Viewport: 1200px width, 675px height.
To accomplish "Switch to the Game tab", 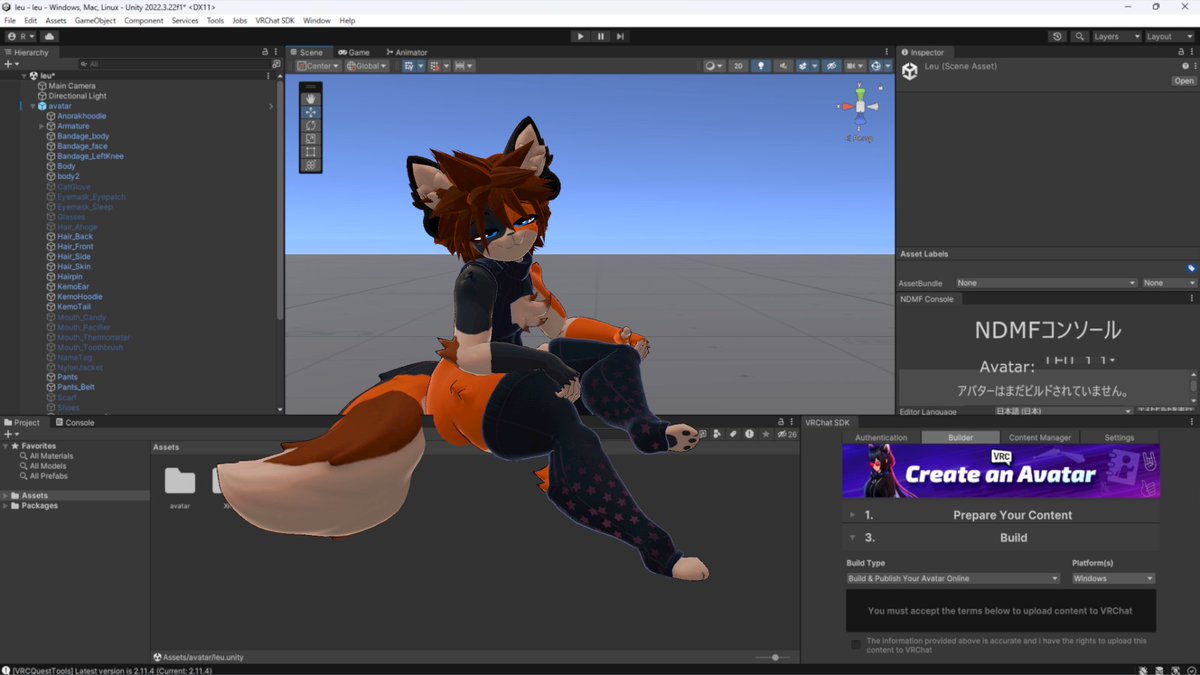I will [354, 52].
